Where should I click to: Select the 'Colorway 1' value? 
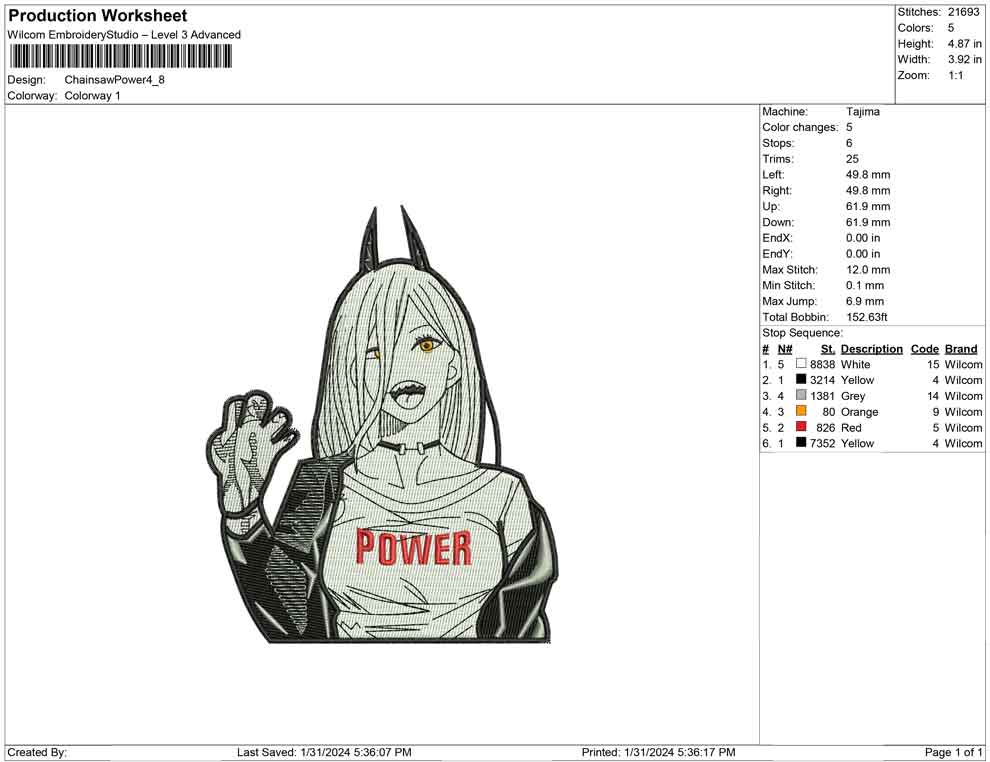(92, 96)
